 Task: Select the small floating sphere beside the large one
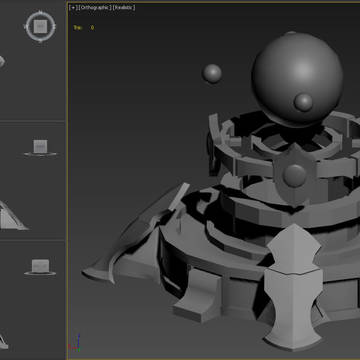tap(212, 74)
